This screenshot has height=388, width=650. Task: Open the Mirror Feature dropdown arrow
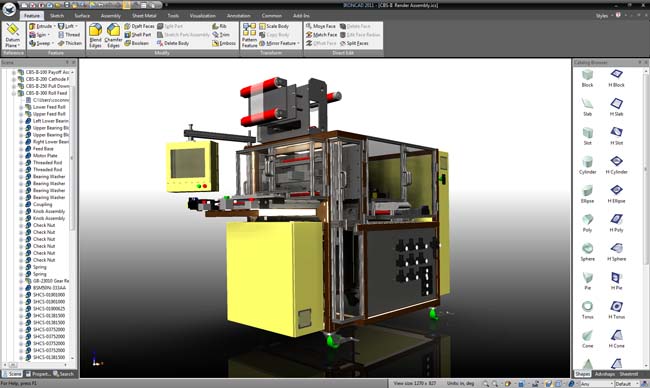click(x=298, y=43)
